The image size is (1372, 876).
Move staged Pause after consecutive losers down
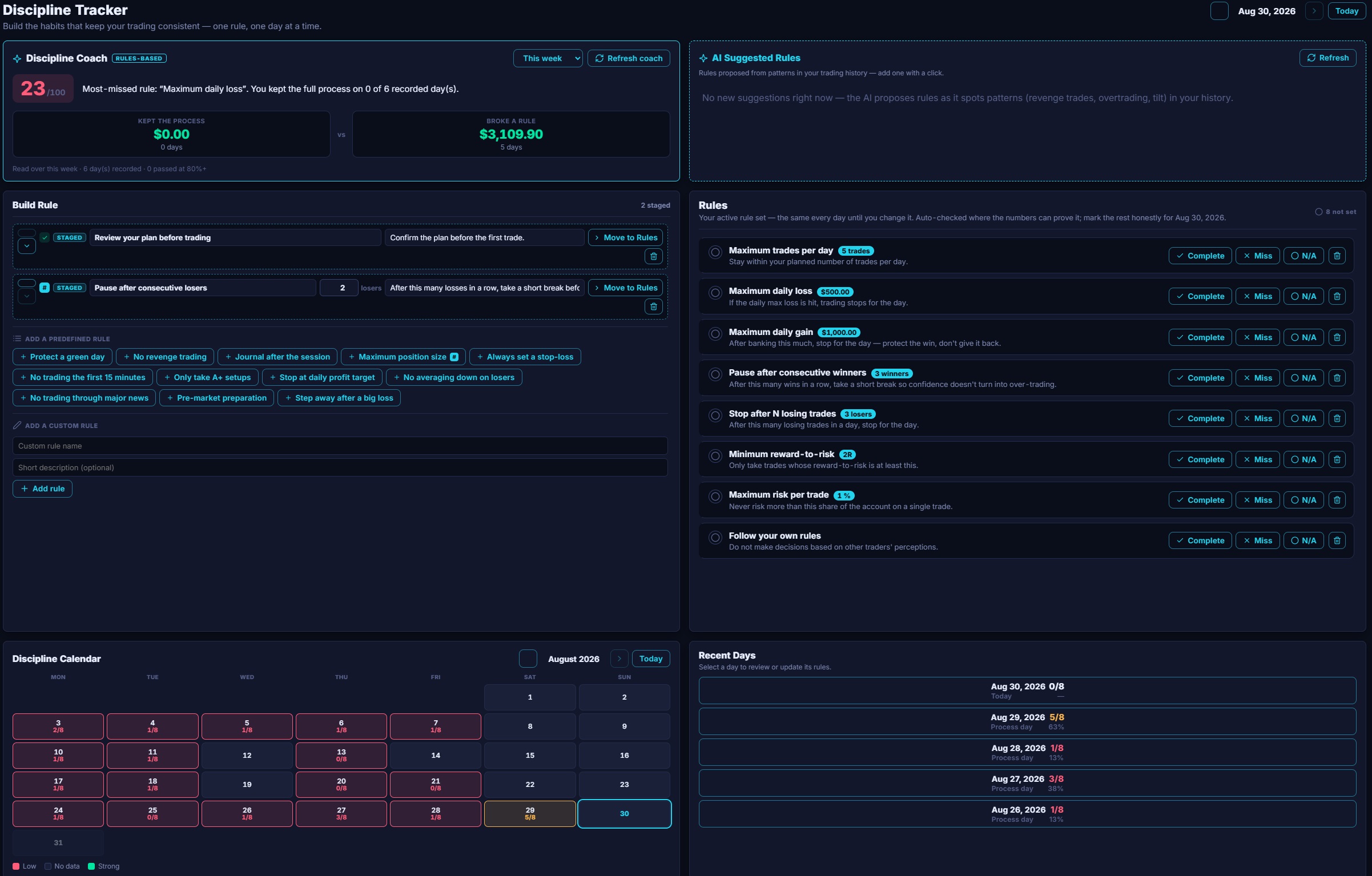[x=27, y=297]
